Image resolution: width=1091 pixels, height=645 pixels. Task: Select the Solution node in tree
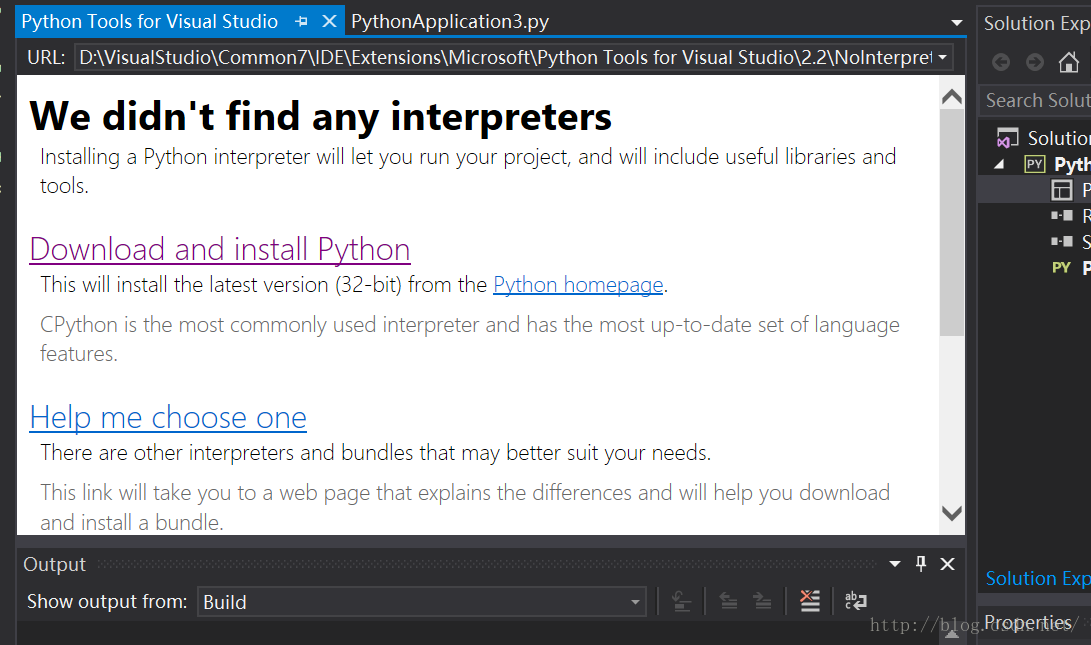(x=1044, y=138)
